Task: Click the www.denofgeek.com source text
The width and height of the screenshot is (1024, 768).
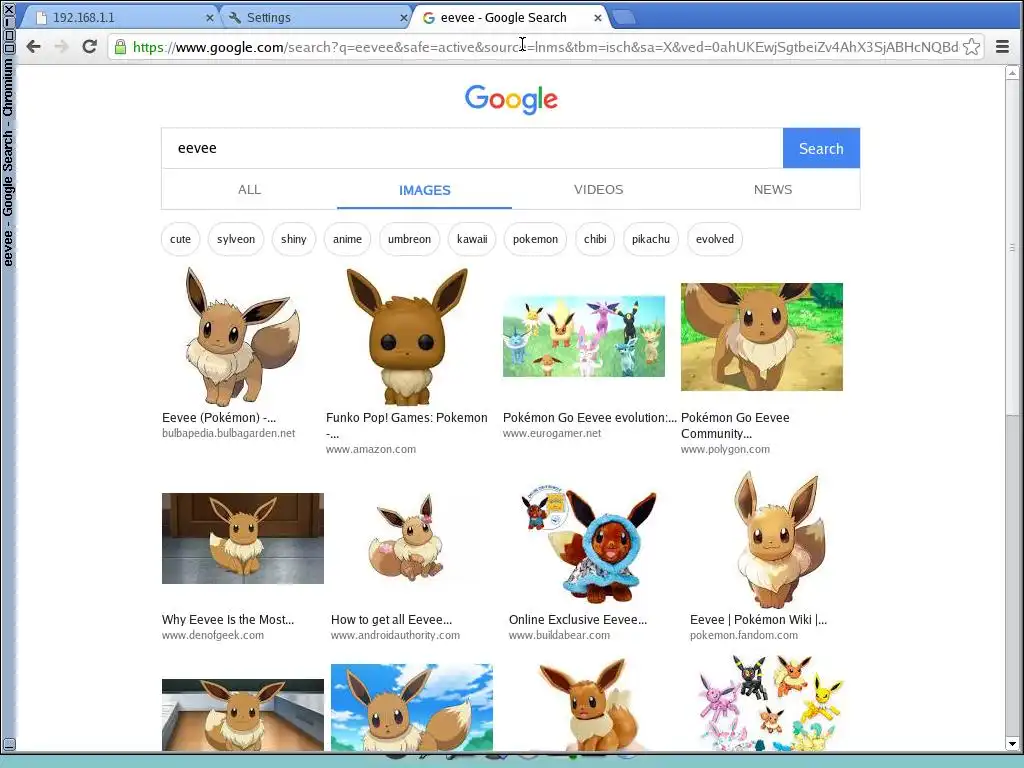Action: 213,635
